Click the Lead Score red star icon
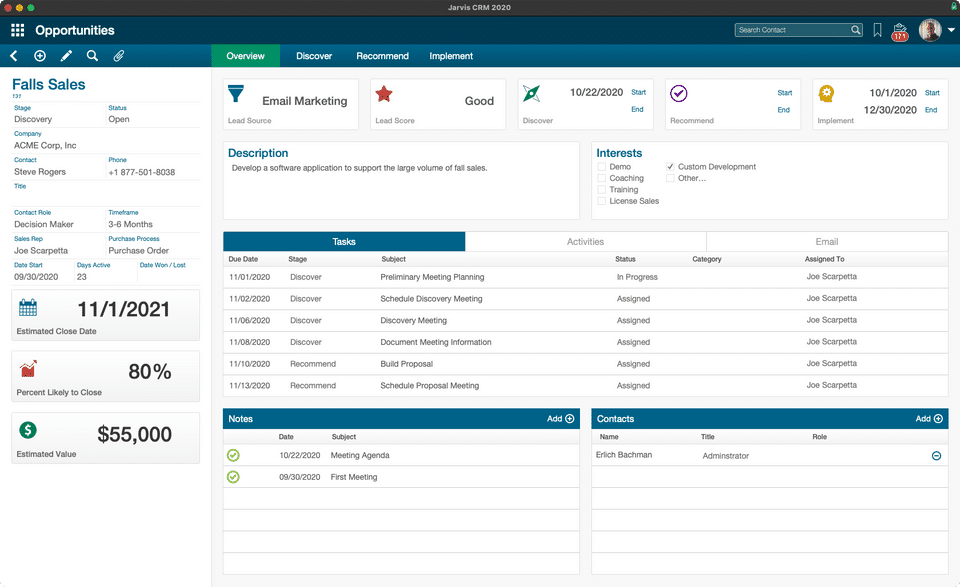This screenshot has width=960, height=587. pyautogui.click(x=384, y=94)
